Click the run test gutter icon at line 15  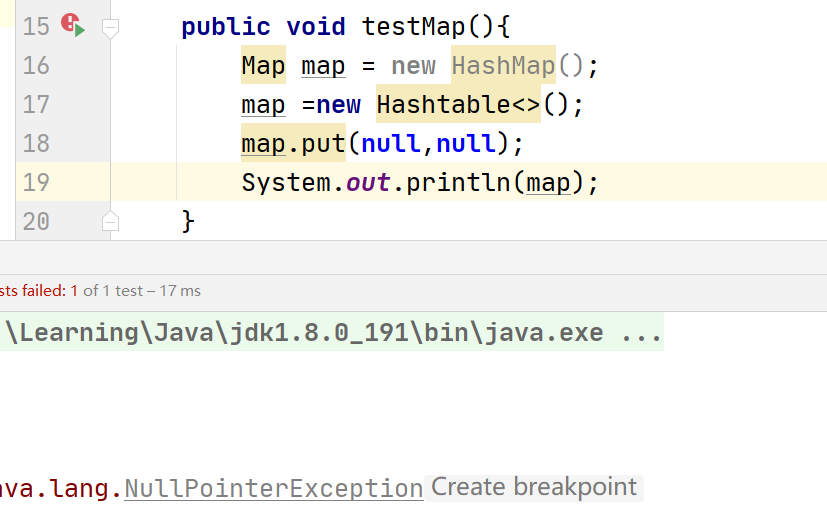(x=73, y=25)
